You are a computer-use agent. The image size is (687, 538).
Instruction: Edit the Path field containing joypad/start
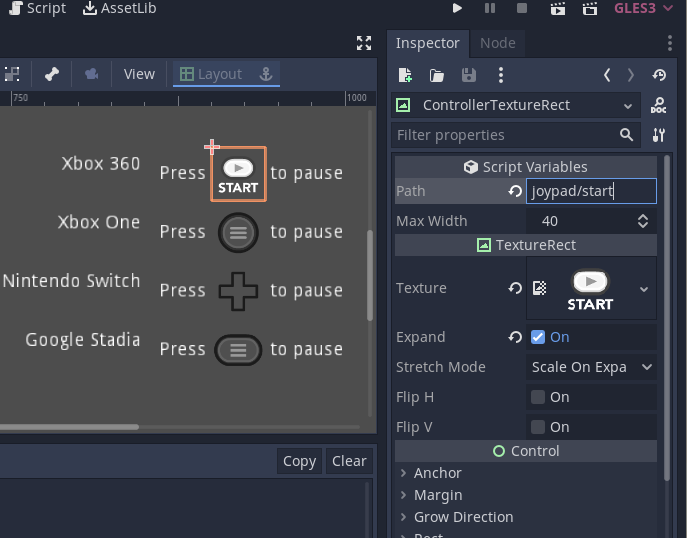(591, 191)
